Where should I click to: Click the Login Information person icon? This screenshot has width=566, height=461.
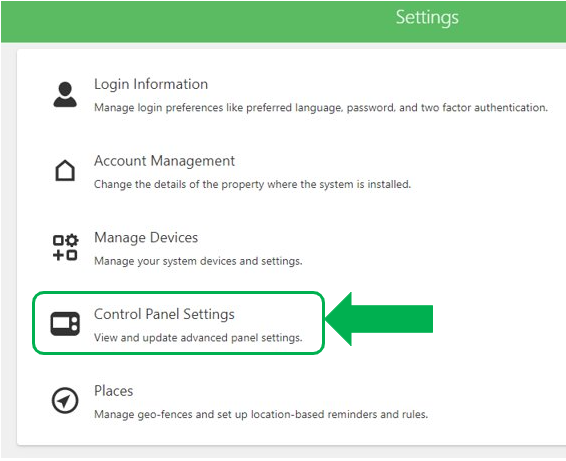(65, 95)
